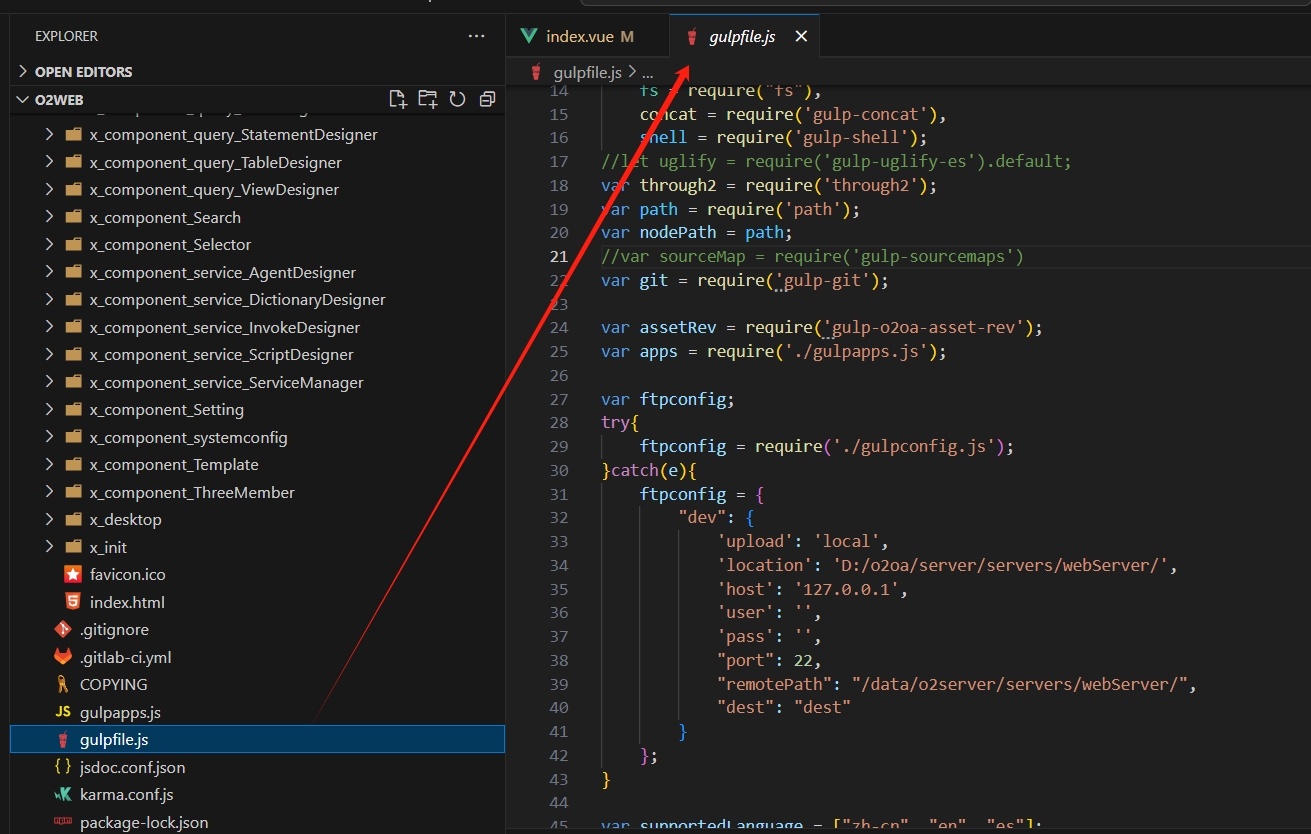
Task: Expand the x_component_Setting folder
Action: click(166, 410)
